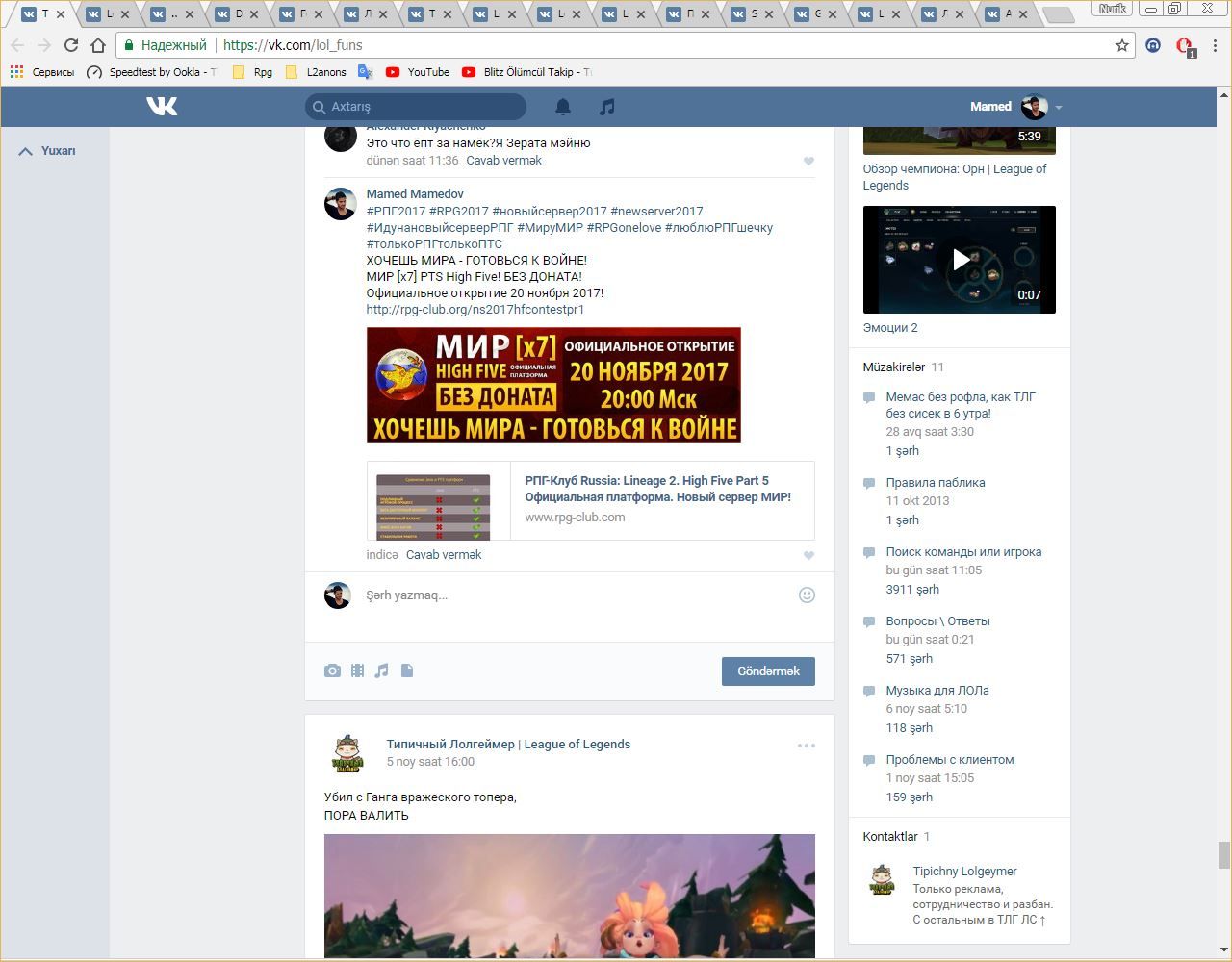Open rpg-club.org ns2017hfcontestpr1 link
The image size is (1232, 962).
475,310
